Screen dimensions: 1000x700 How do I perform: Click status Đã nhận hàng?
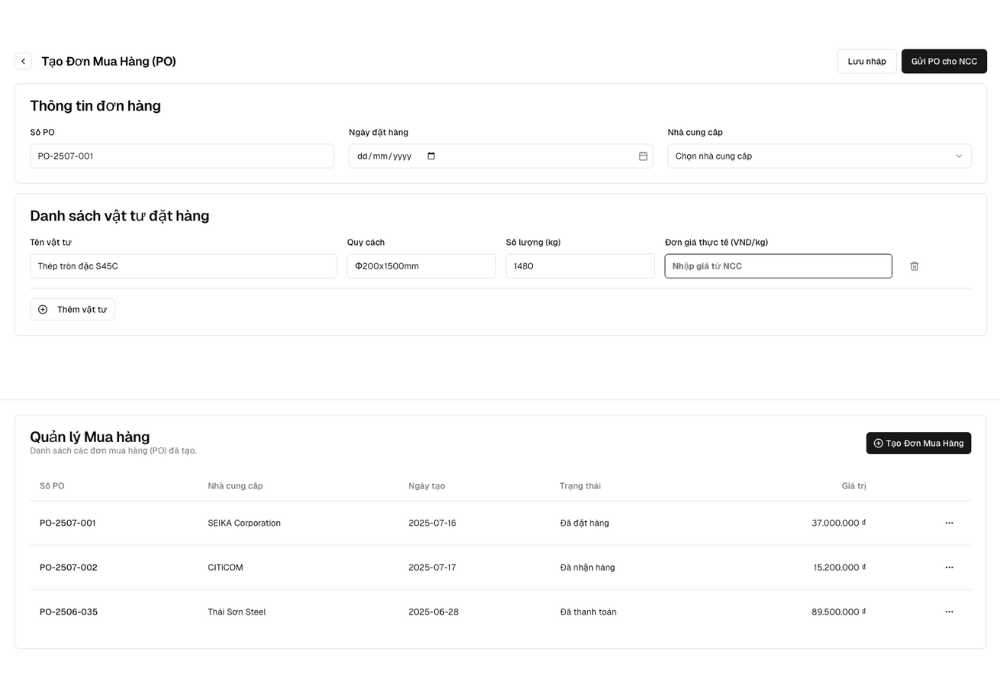coord(587,567)
